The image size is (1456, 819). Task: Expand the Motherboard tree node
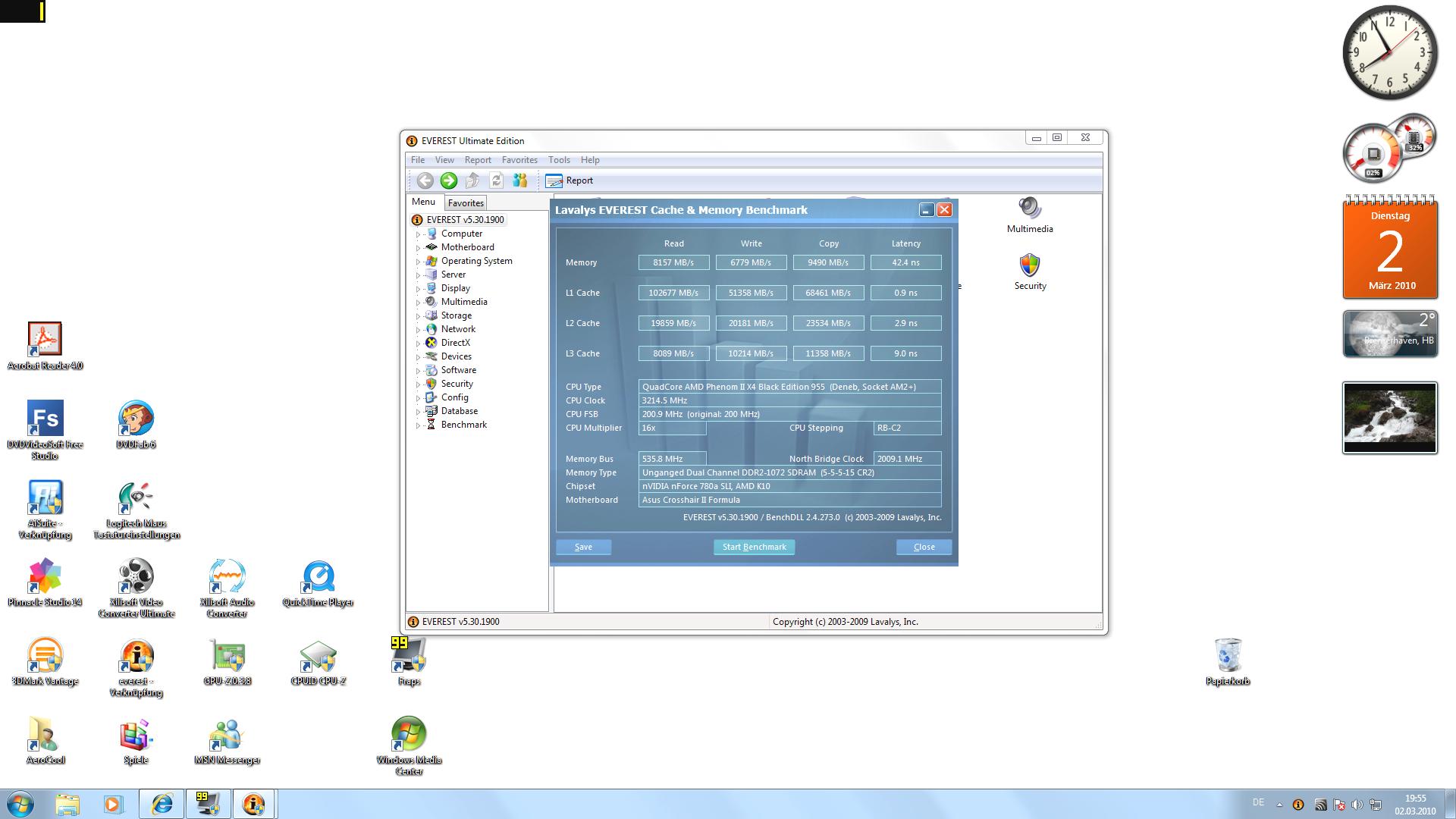(x=418, y=248)
